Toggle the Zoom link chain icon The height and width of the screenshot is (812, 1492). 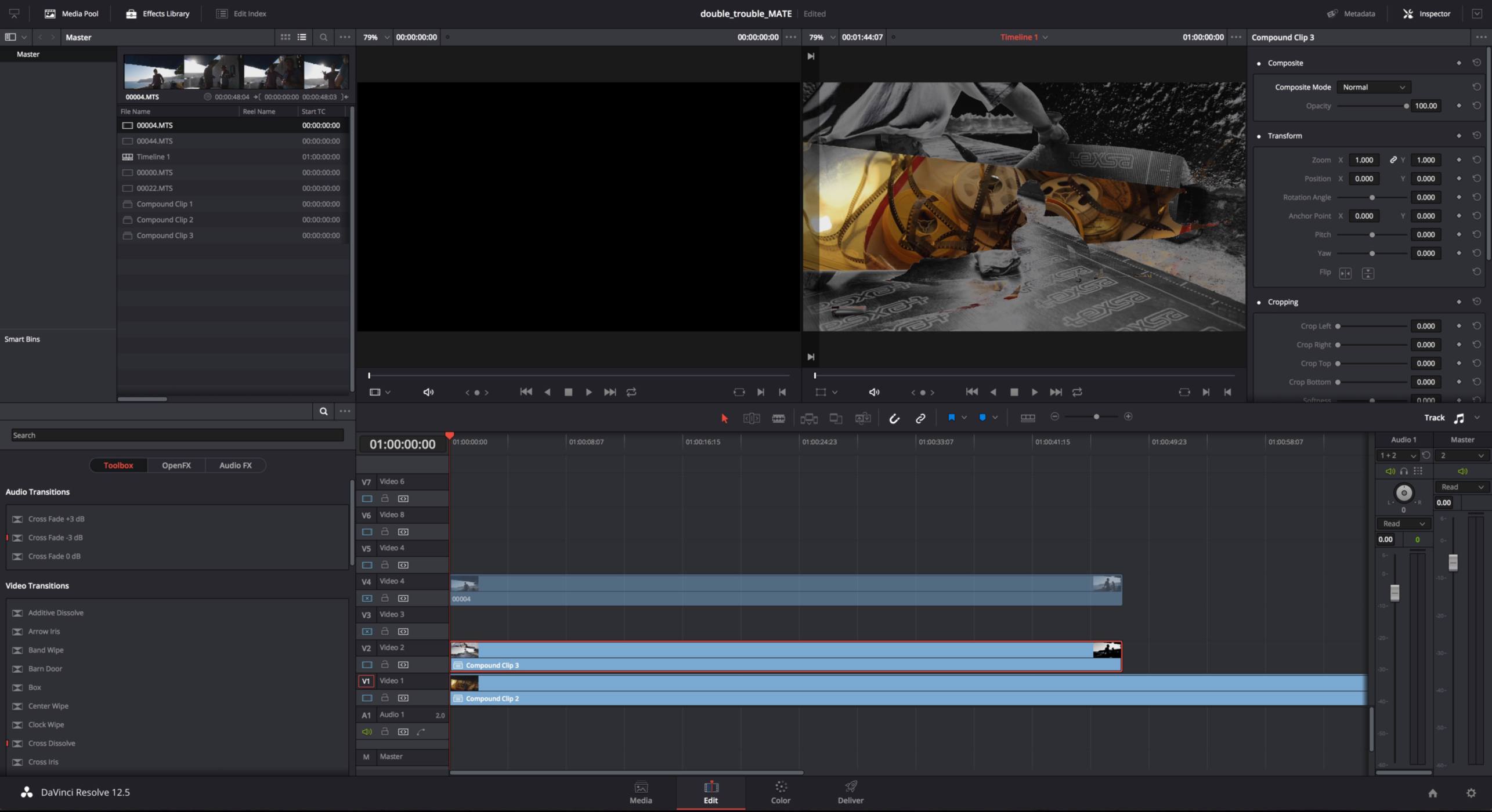pyautogui.click(x=1393, y=160)
